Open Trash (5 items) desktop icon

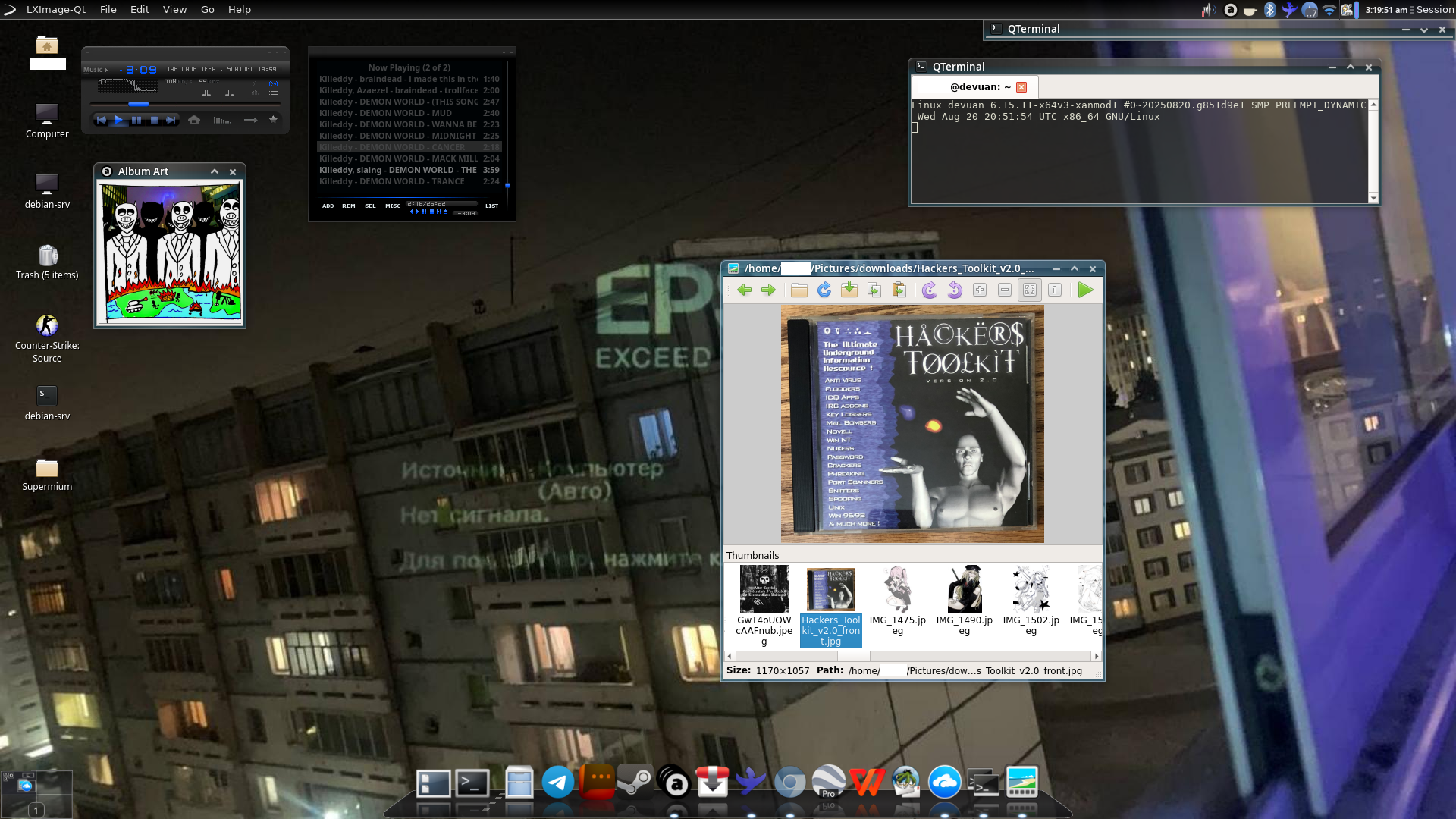[47, 262]
